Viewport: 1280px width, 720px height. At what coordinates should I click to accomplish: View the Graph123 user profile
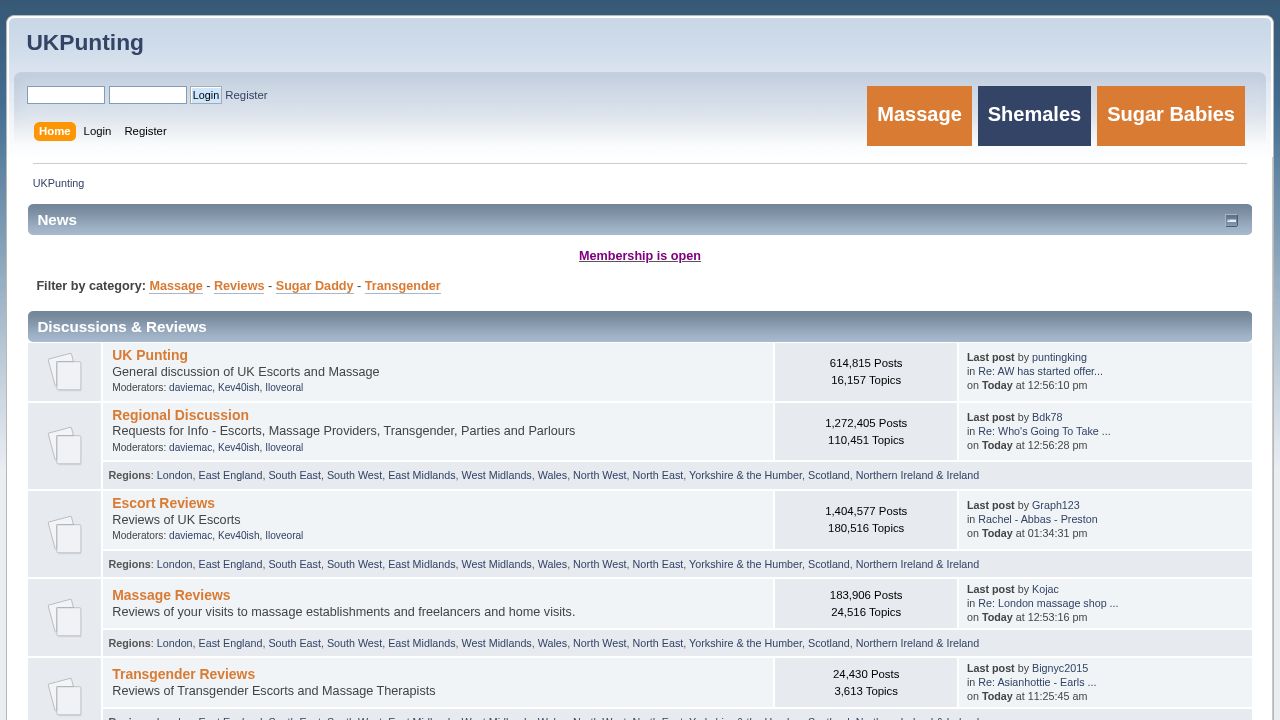[1056, 505]
